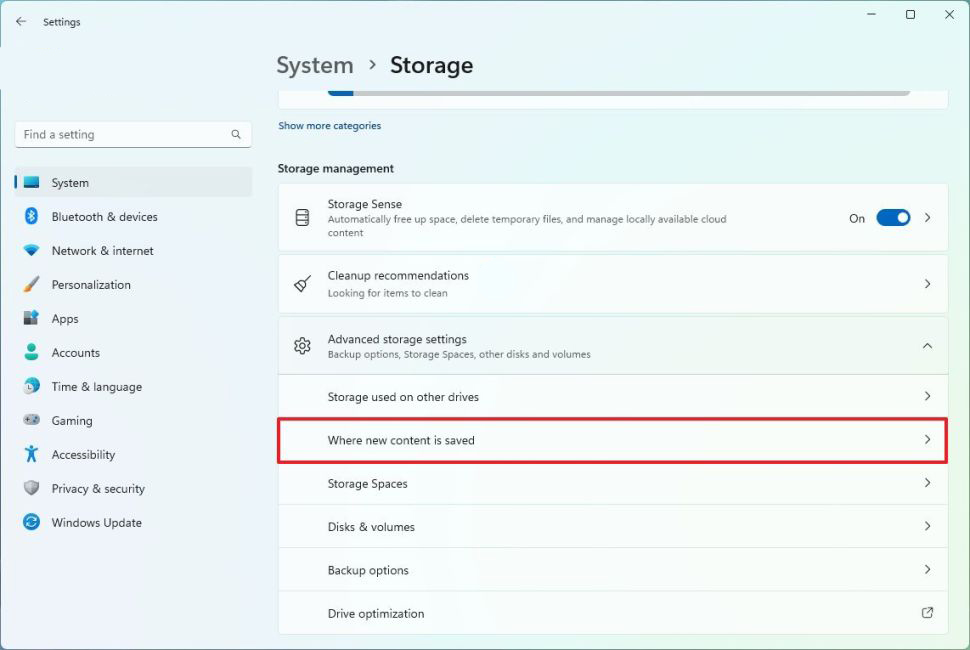Open Cleanup recommendations page

pos(612,284)
